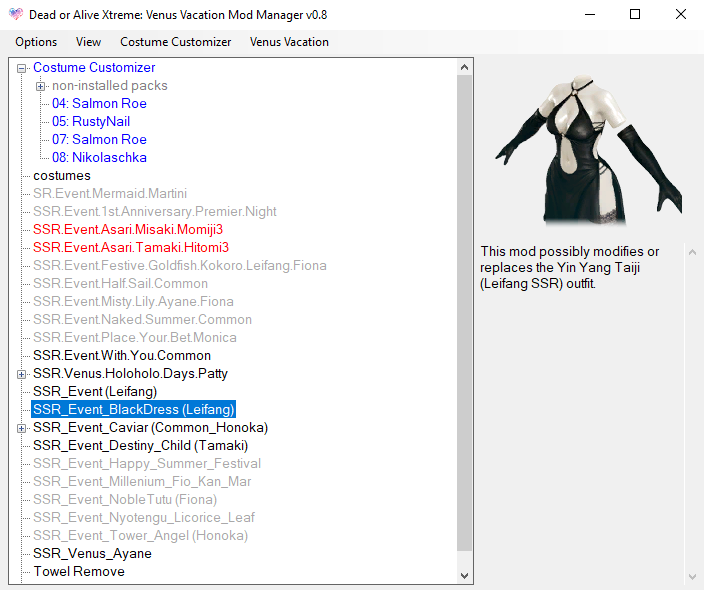Select SSR_Event_Happy_Summer_Festival mod
The height and width of the screenshot is (590, 704).
pyautogui.click(x=147, y=463)
